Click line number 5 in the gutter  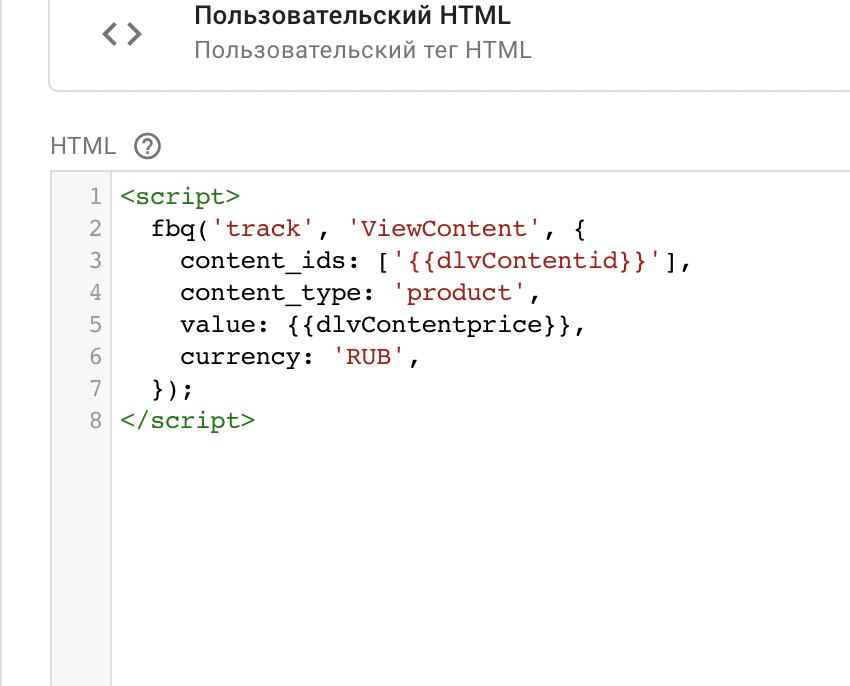[x=95, y=325]
